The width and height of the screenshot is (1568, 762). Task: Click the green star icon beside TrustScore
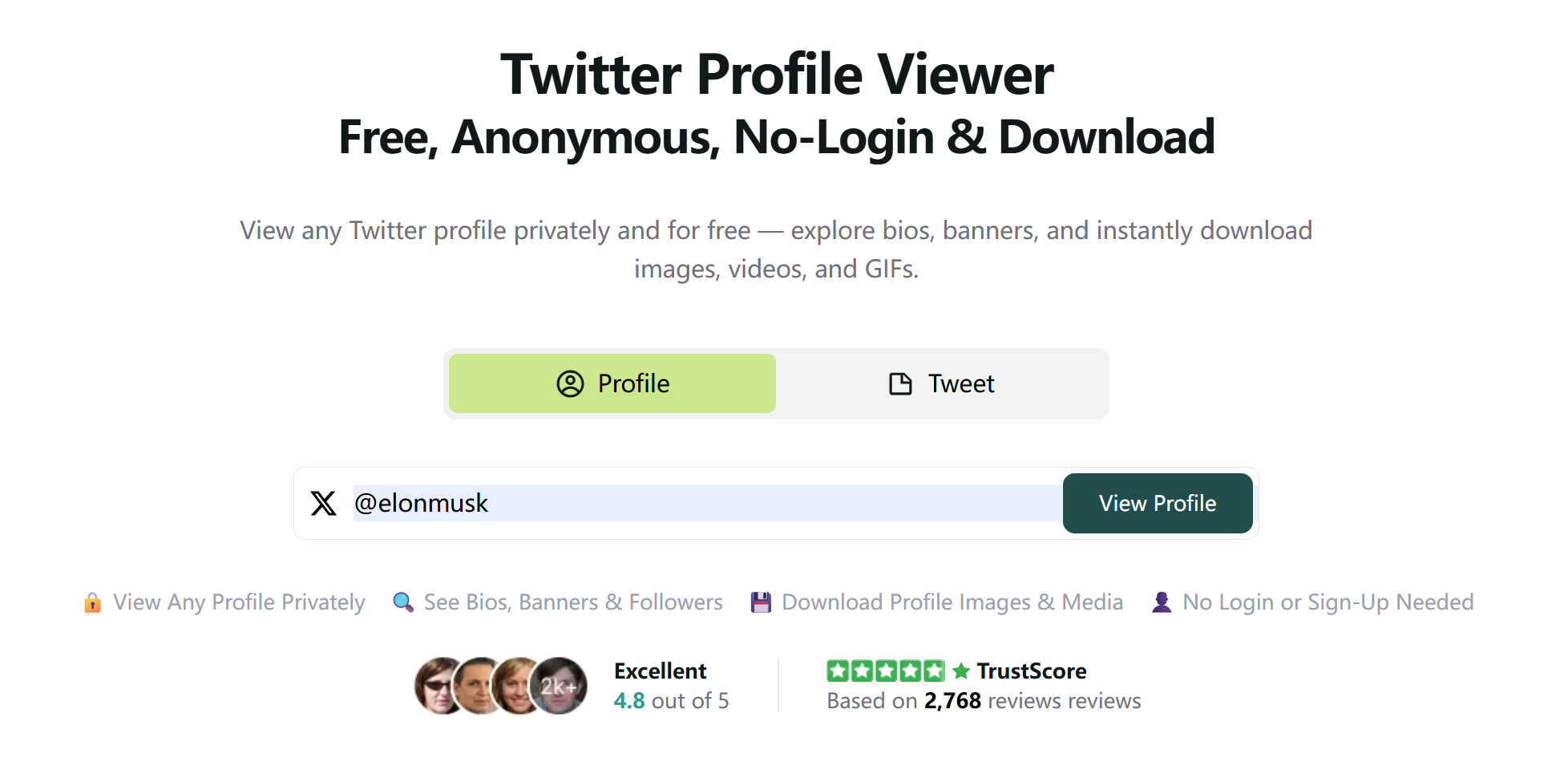(961, 671)
